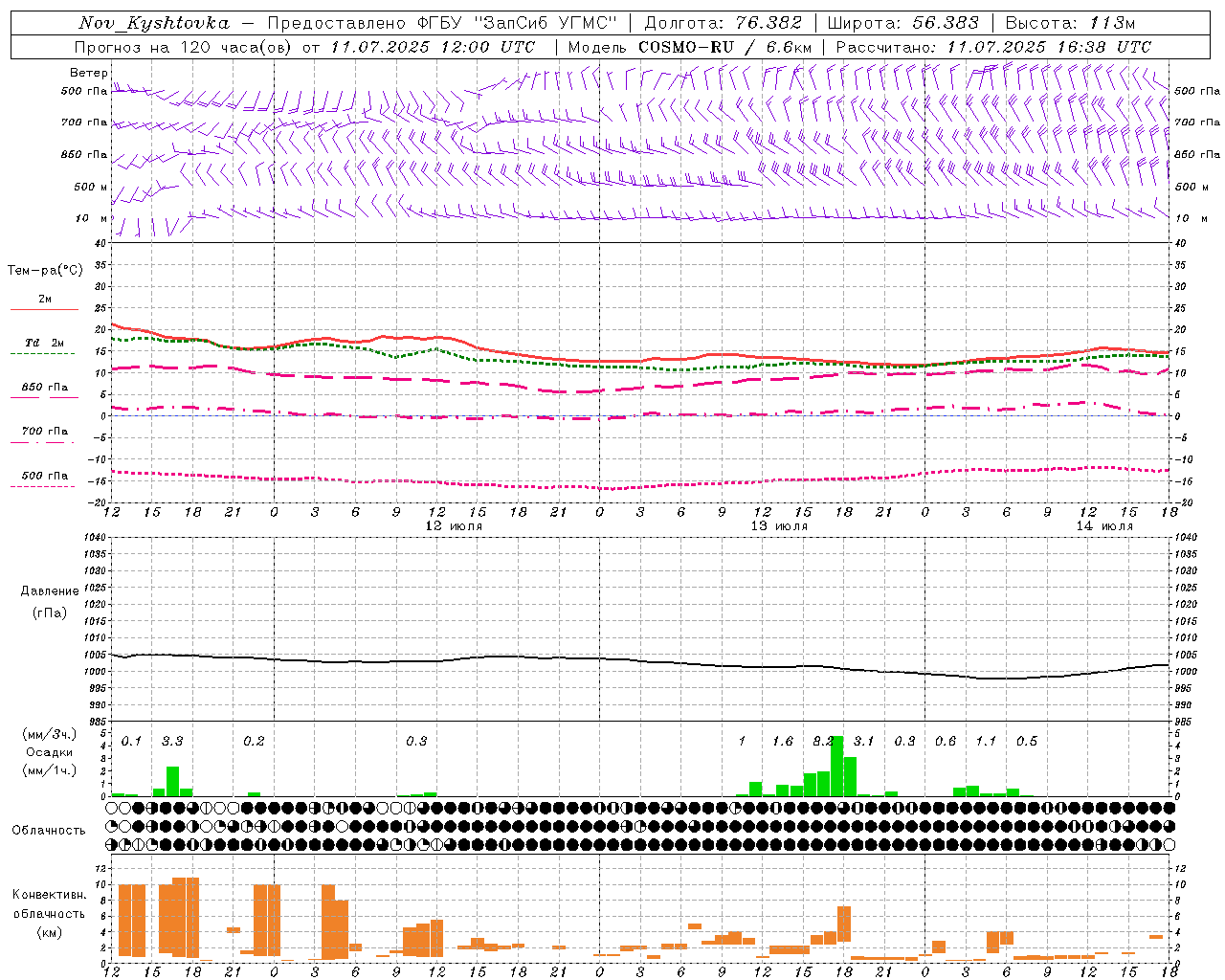Click the station name Nov_Kyshtovka in header
This screenshot has width=1225, height=980.
click(x=154, y=23)
